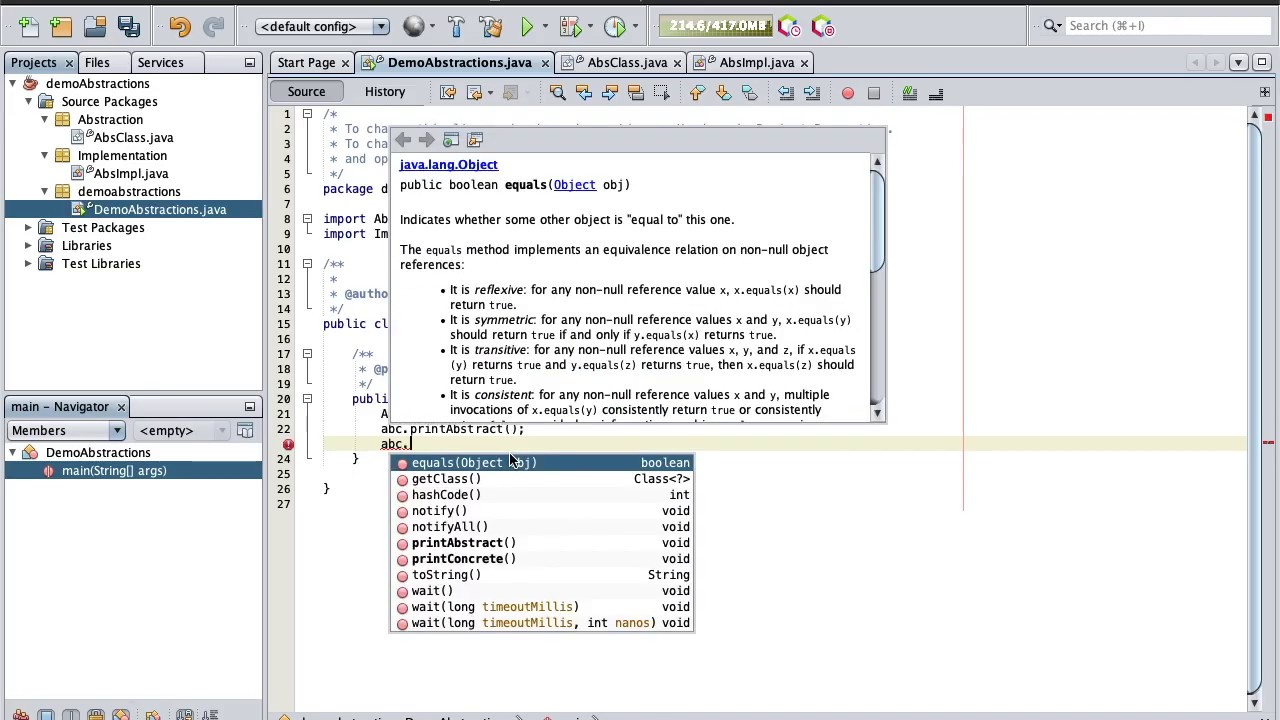Select printAbstract() from the completion list
The height and width of the screenshot is (720, 1280).
point(541,543)
